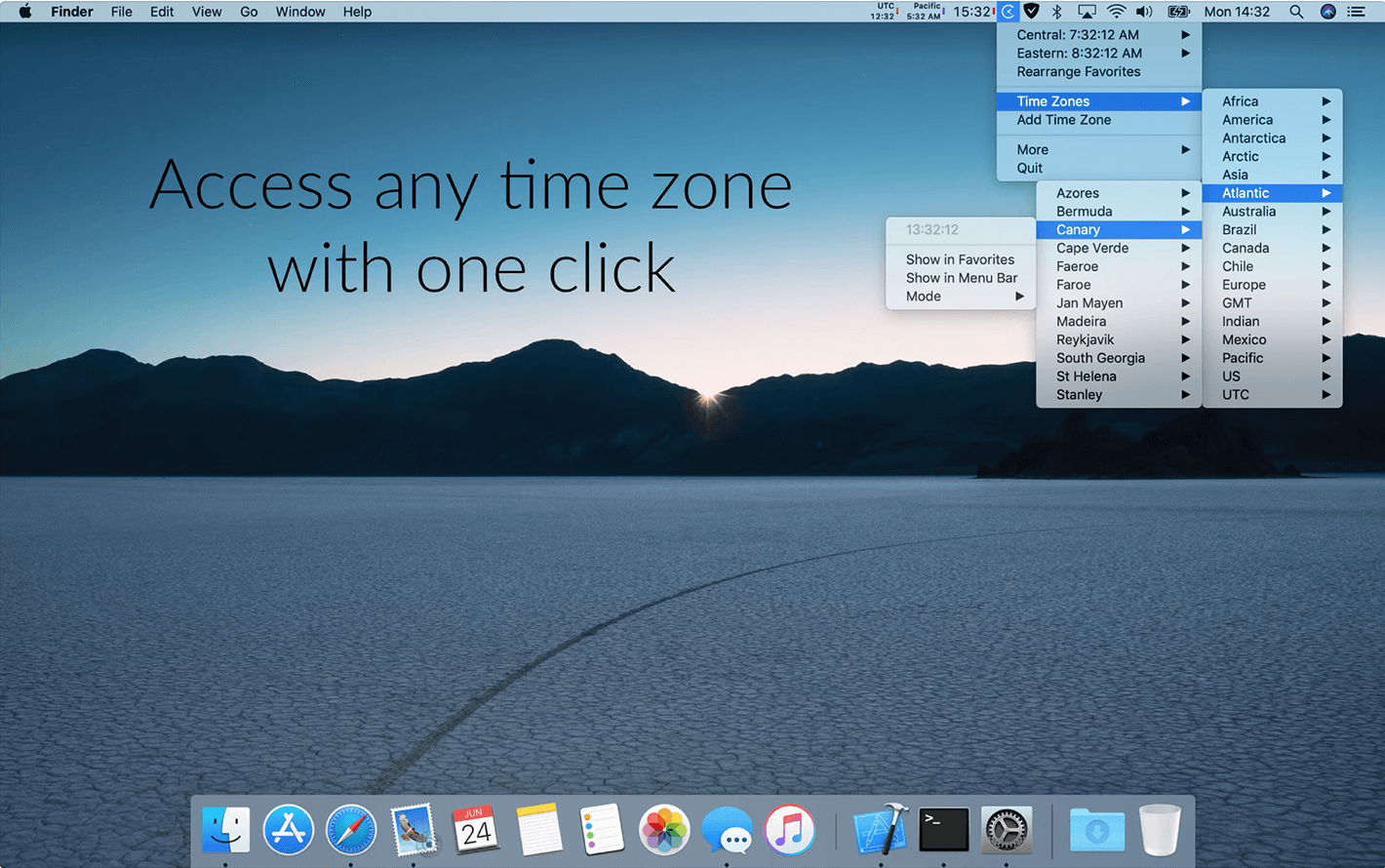Open Finder from the Dock
The width and height of the screenshot is (1385, 868).
(x=225, y=830)
